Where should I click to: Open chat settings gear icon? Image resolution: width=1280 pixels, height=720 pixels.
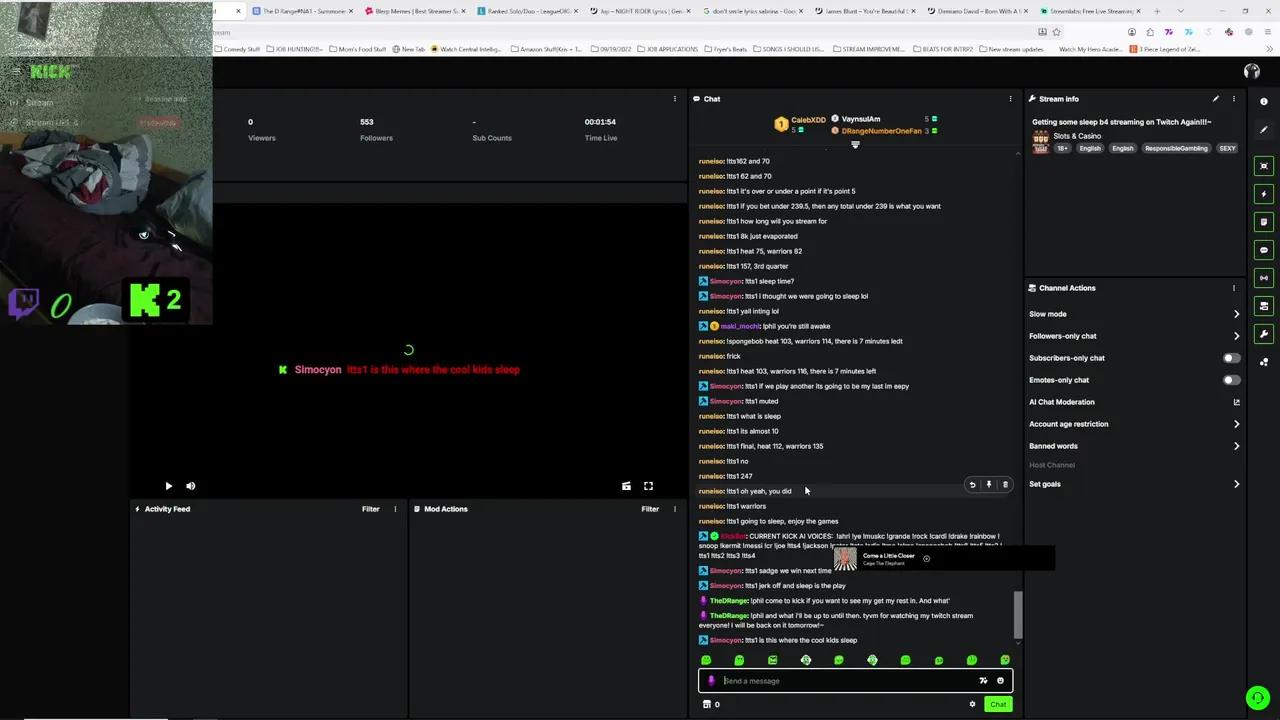coord(972,704)
